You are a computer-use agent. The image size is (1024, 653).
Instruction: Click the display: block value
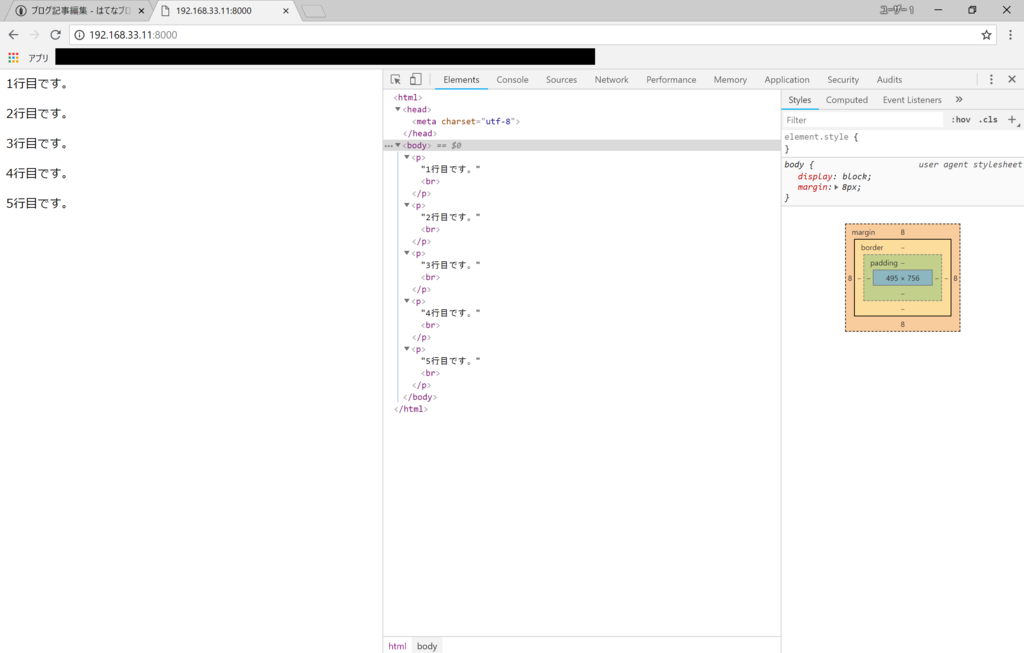[x=855, y=176]
